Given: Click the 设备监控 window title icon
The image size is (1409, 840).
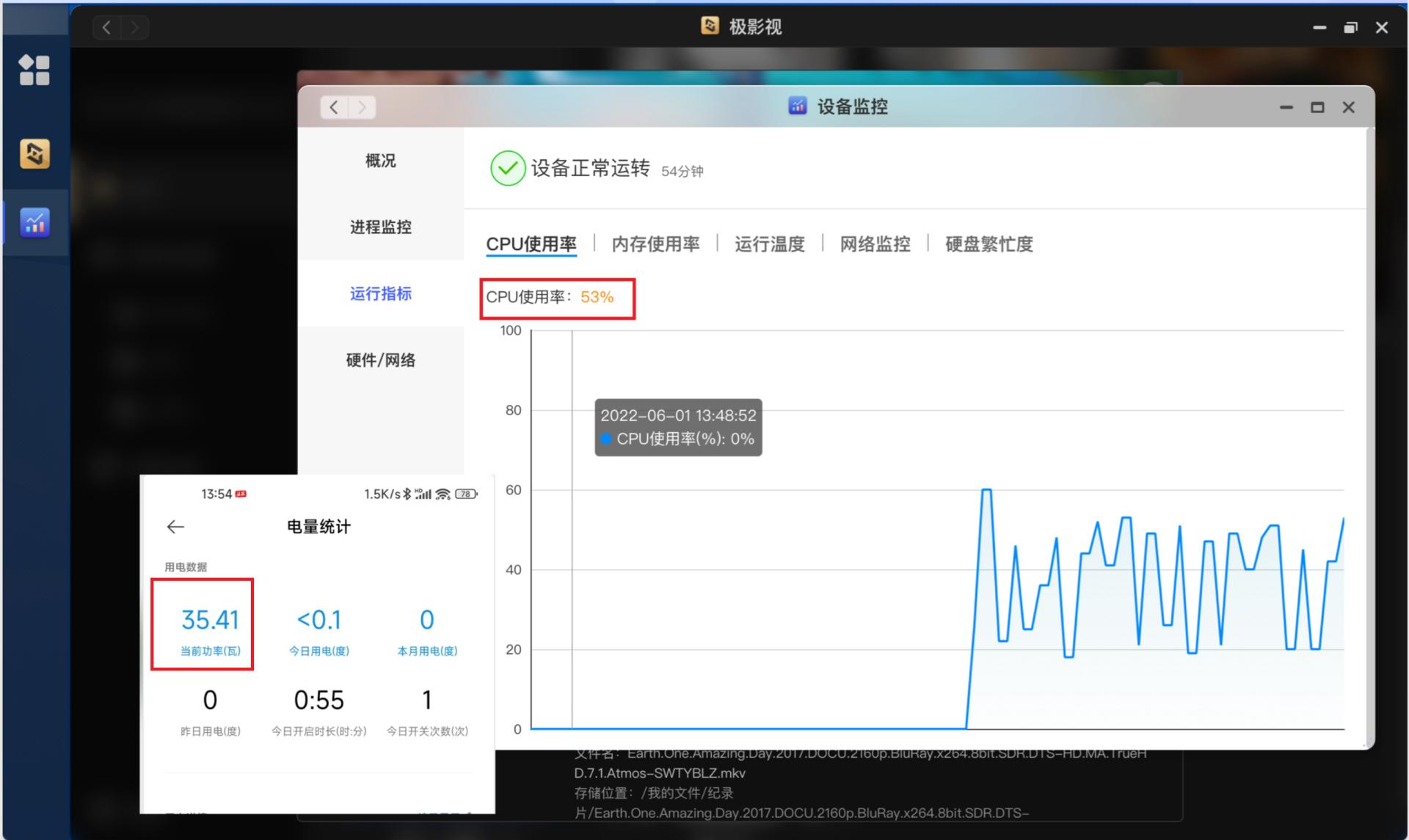Looking at the screenshot, I should click(x=797, y=106).
